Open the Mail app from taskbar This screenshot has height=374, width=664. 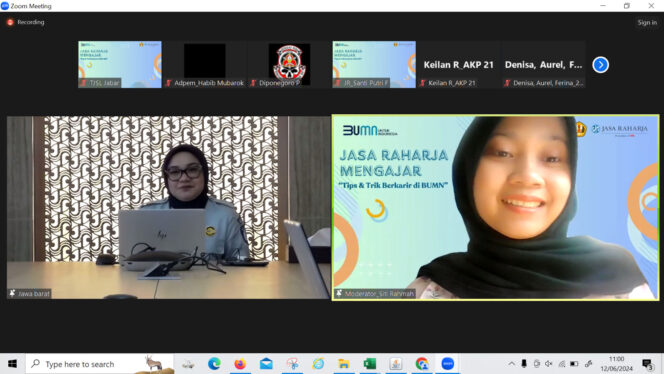[x=266, y=364]
